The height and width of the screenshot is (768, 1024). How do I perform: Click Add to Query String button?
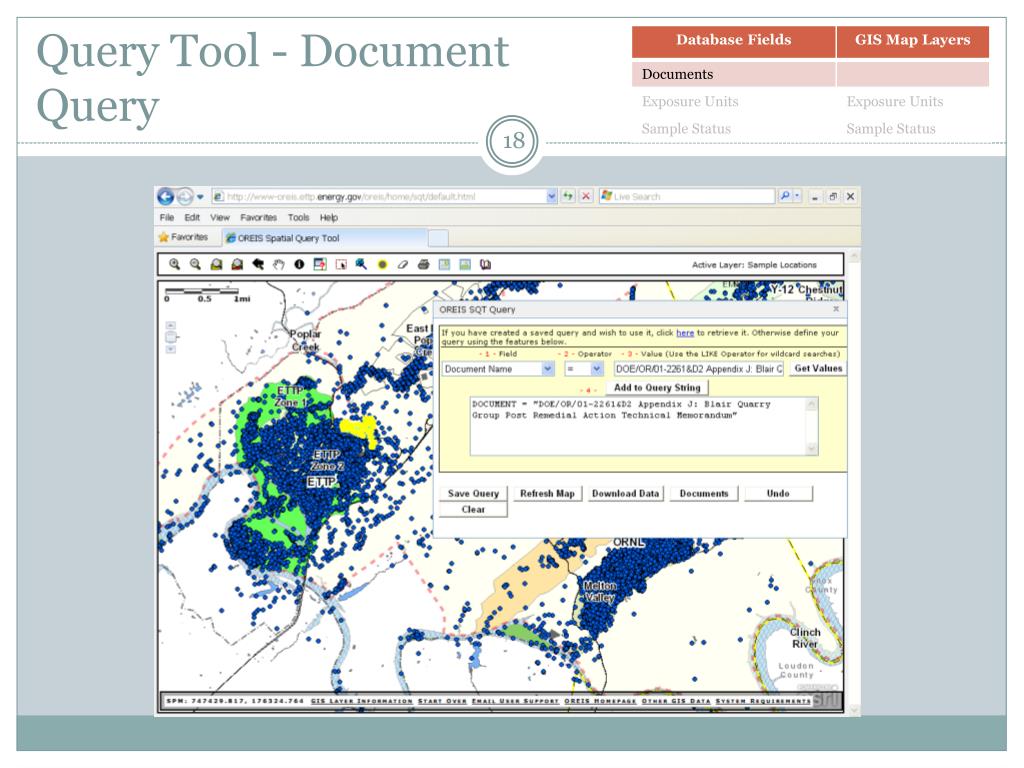click(x=656, y=387)
